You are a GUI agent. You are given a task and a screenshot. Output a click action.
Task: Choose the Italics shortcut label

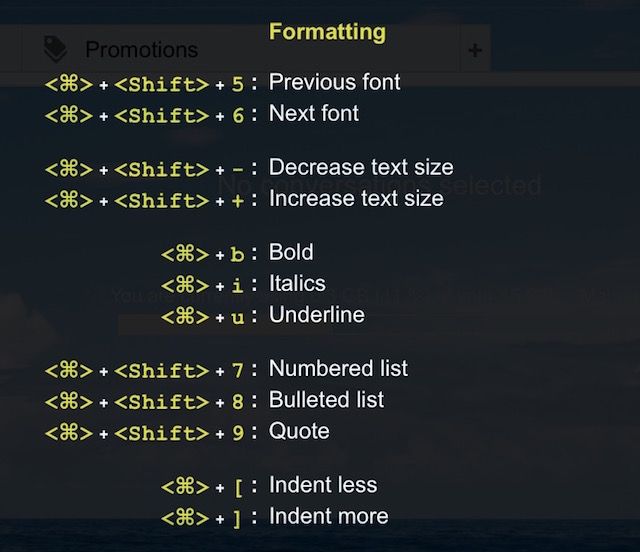297,284
